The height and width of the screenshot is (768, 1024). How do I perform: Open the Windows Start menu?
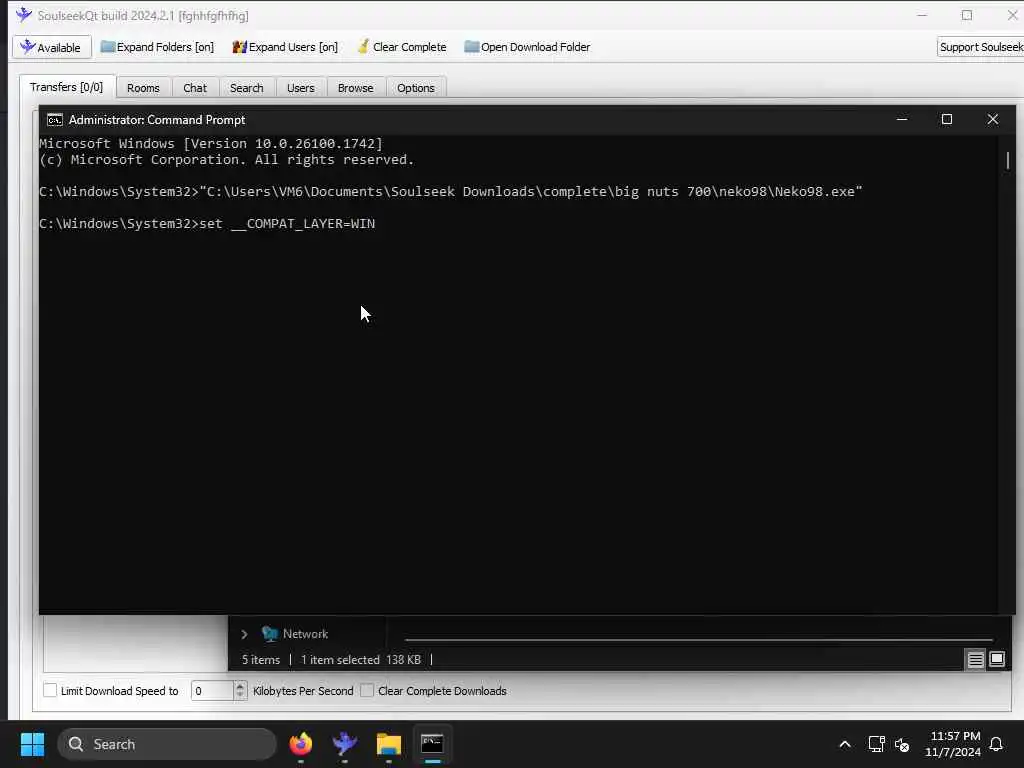coord(32,744)
